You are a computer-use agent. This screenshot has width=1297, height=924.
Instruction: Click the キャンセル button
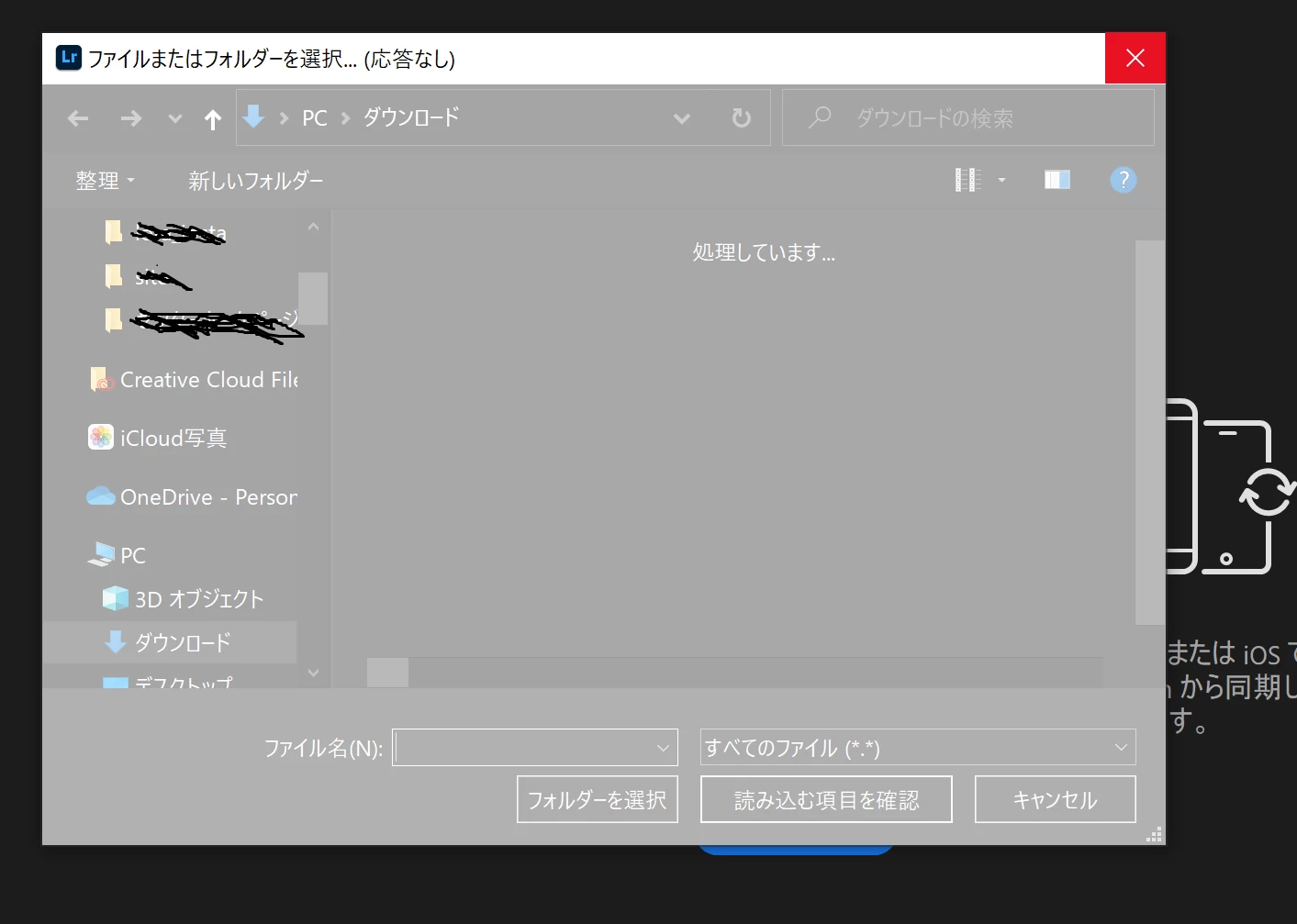[x=1056, y=799]
